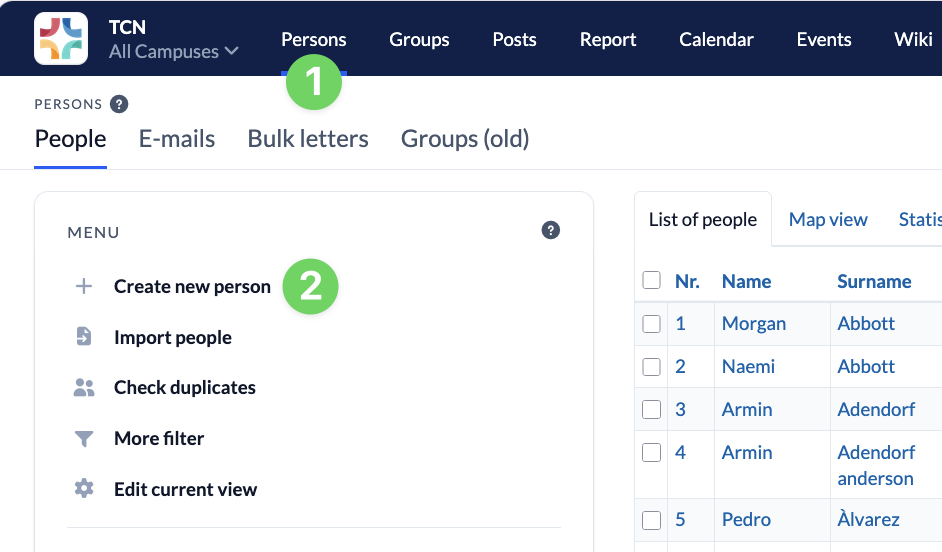Click the plus icon for Create new person

click(84, 287)
